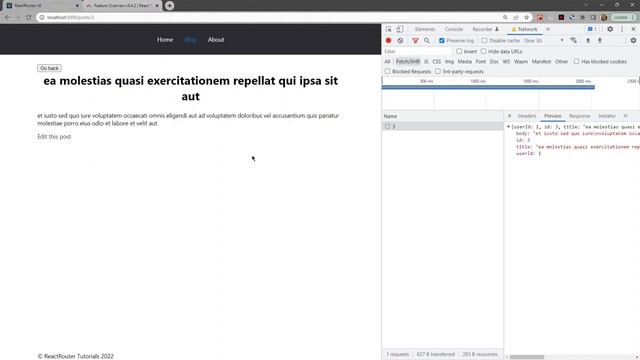Filter requests by JS
This screenshot has height=360, width=640.
point(426,62)
